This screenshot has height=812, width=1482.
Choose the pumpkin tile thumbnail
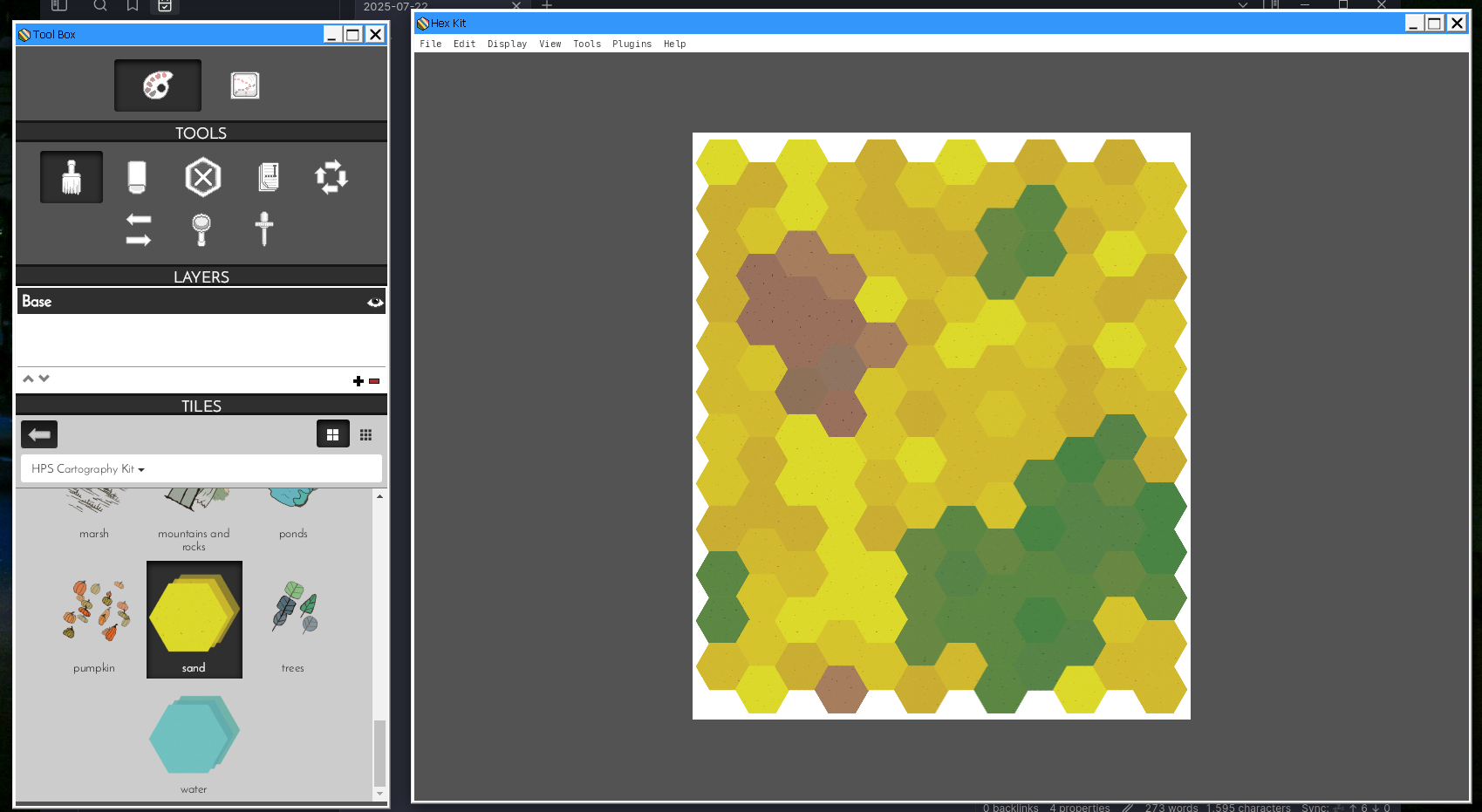click(95, 611)
